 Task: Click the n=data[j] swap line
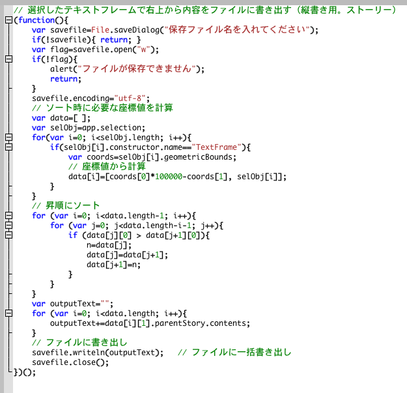coord(109,245)
